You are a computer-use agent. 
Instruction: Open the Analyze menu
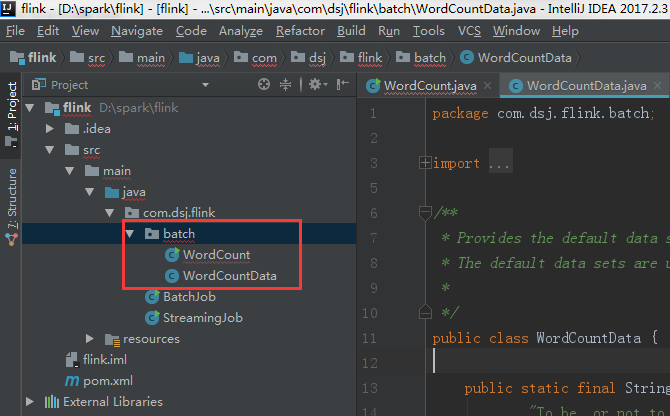tap(241, 31)
